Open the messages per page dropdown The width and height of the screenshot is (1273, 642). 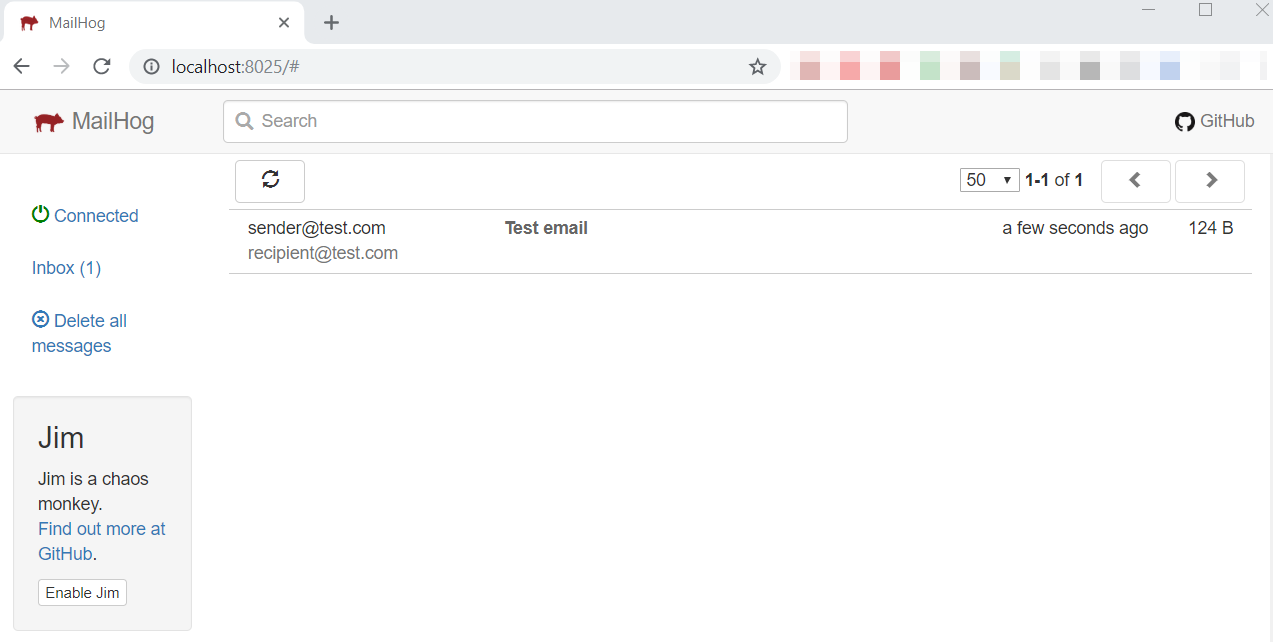click(x=989, y=180)
